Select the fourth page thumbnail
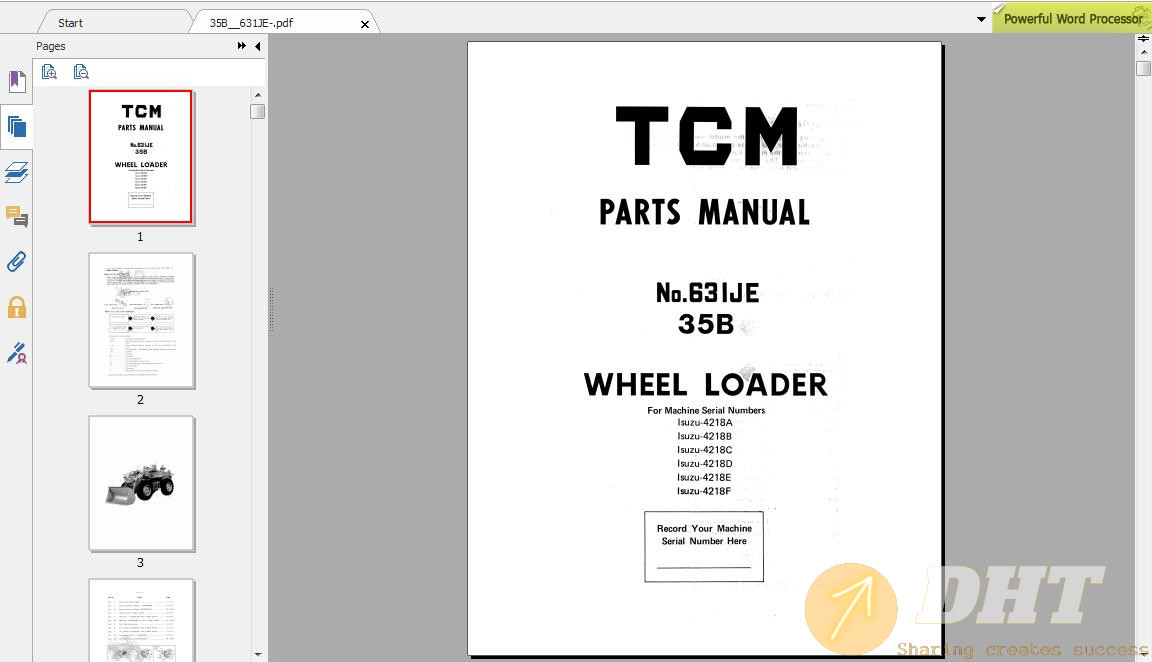The image size is (1152, 662). [x=141, y=620]
